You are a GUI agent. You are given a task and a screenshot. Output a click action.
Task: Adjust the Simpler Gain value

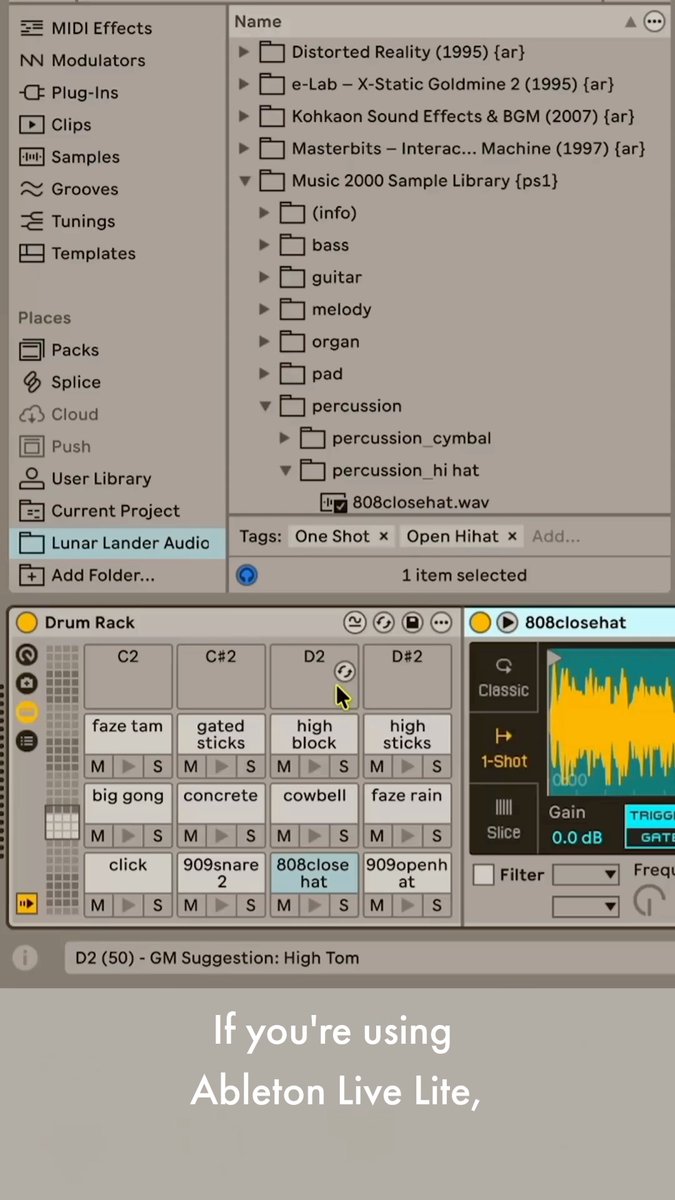tap(578, 837)
